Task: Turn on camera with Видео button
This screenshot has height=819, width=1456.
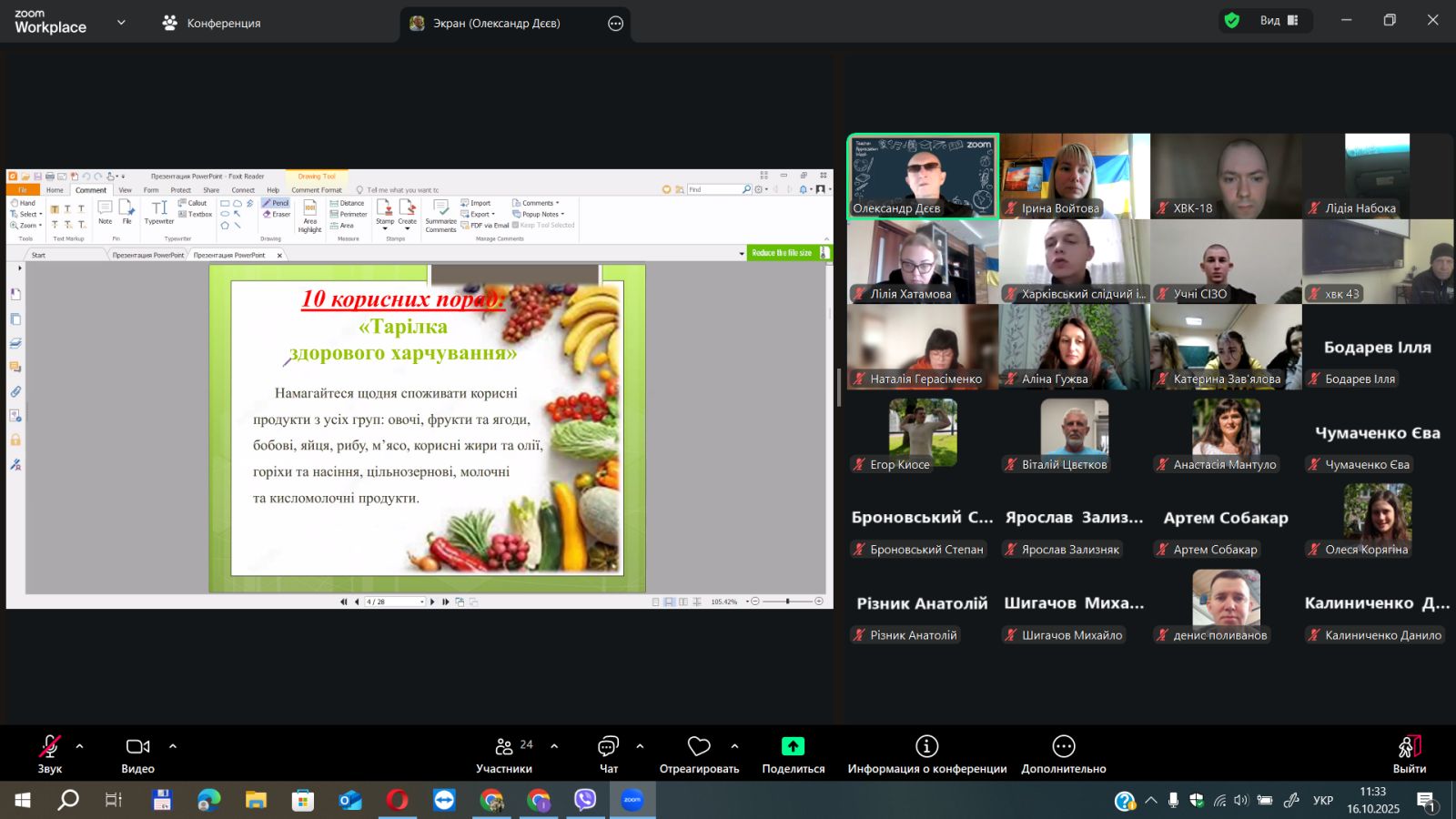Action: (x=137, y=747)
